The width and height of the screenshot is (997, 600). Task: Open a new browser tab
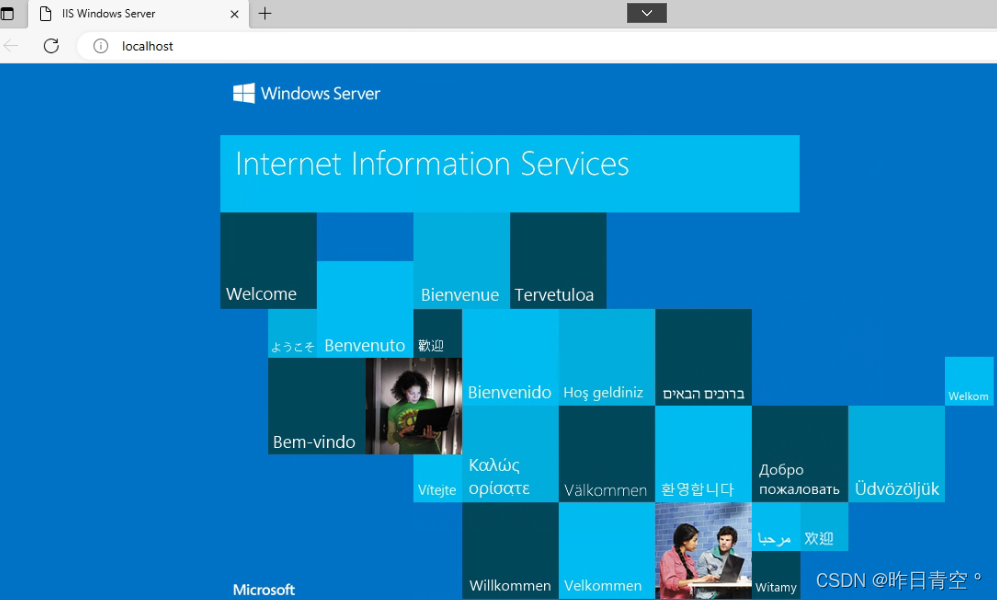point(265,13)
